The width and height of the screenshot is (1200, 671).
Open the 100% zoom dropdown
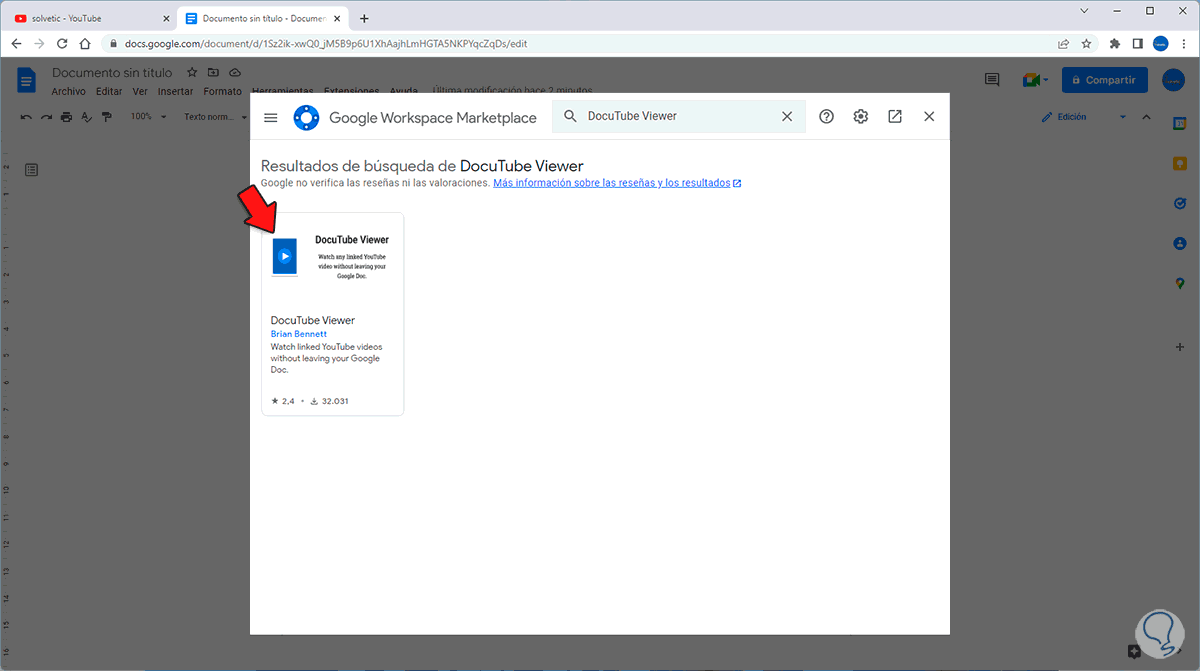(x=147, y=117)
